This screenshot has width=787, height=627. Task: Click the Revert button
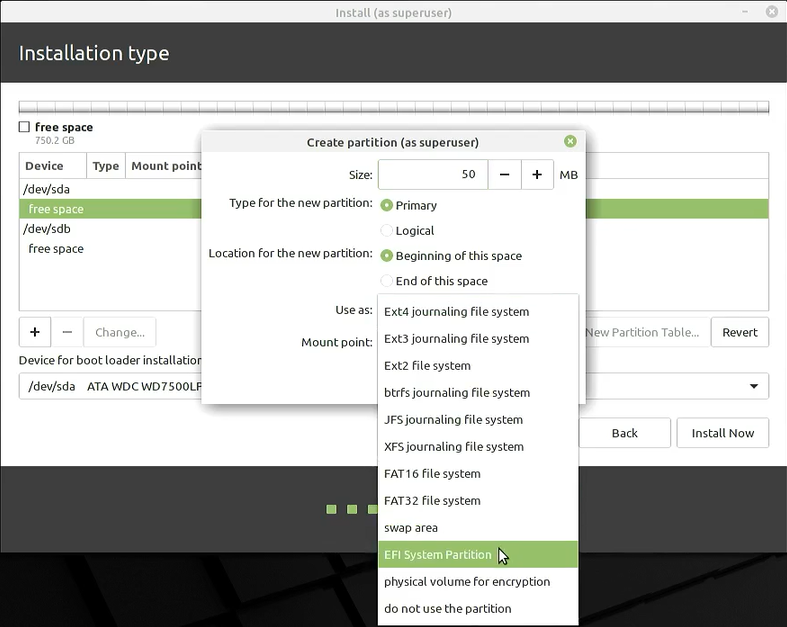pos(739,332)
